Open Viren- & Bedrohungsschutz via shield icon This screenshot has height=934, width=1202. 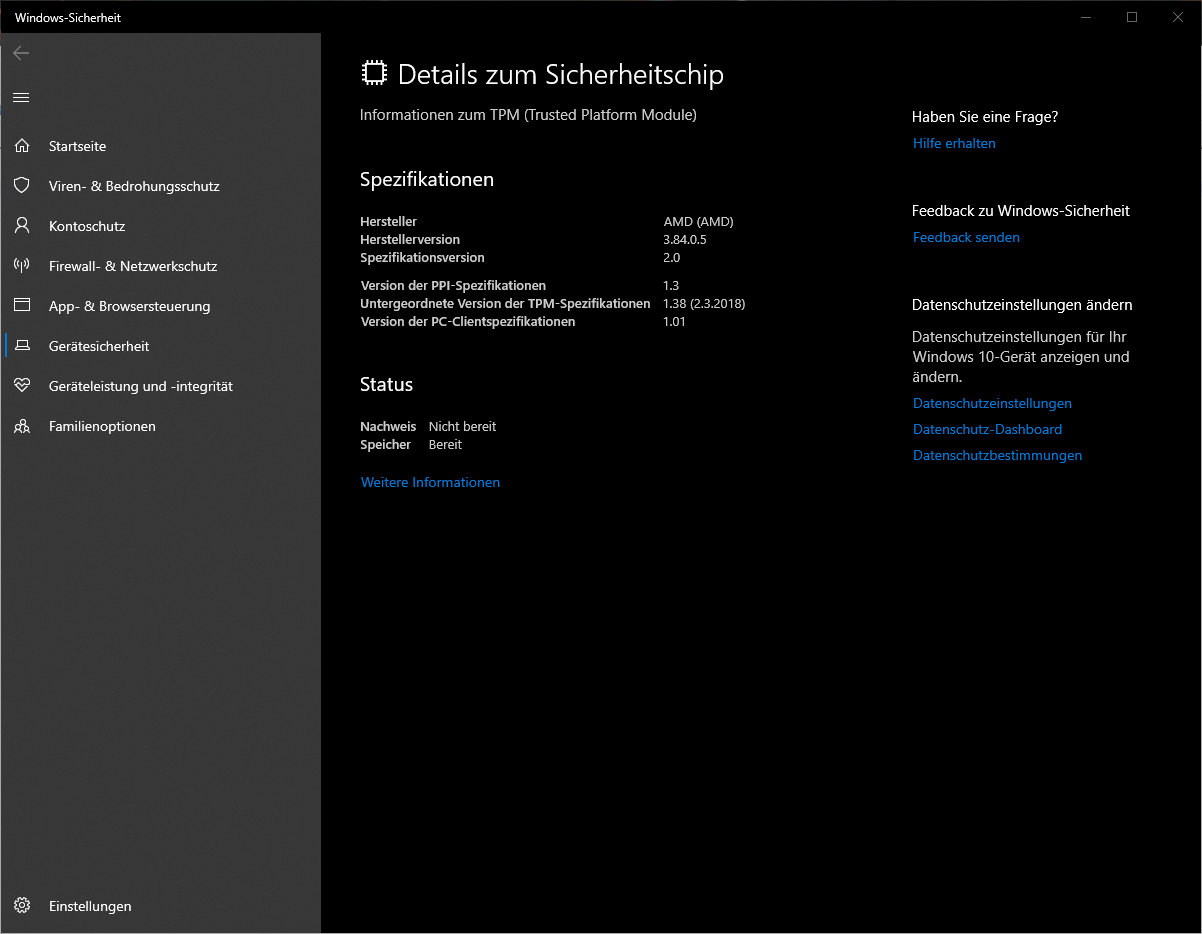coord(22,186)
